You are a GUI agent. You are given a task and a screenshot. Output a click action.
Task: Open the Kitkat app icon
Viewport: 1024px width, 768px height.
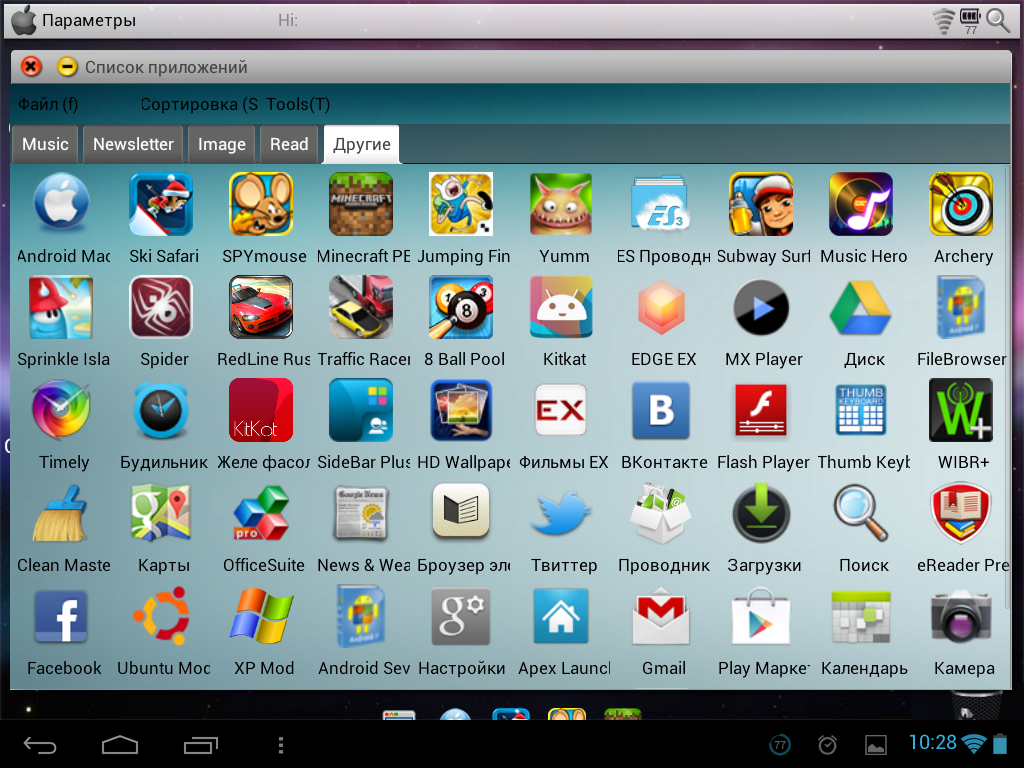(561, 306)
